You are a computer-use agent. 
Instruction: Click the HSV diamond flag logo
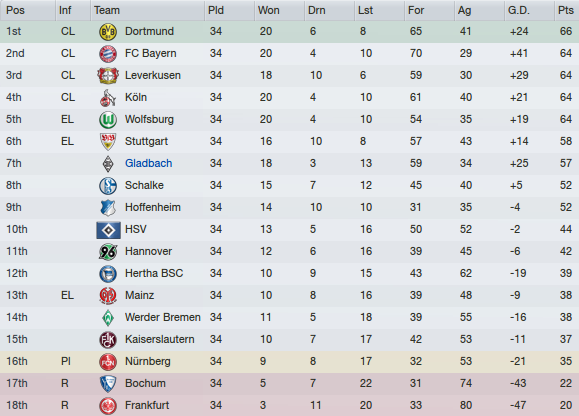point(108,230)
